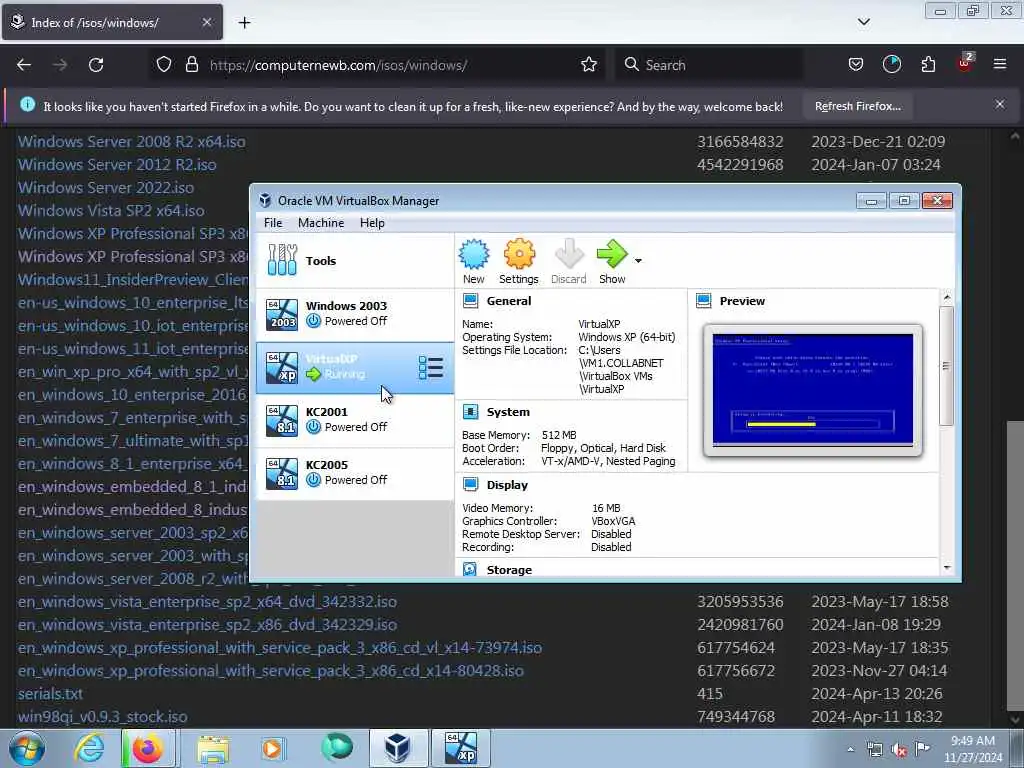Select the Windows 2003 VM icon
Viewport: 1024px width, 768px height.
[282, 313]
